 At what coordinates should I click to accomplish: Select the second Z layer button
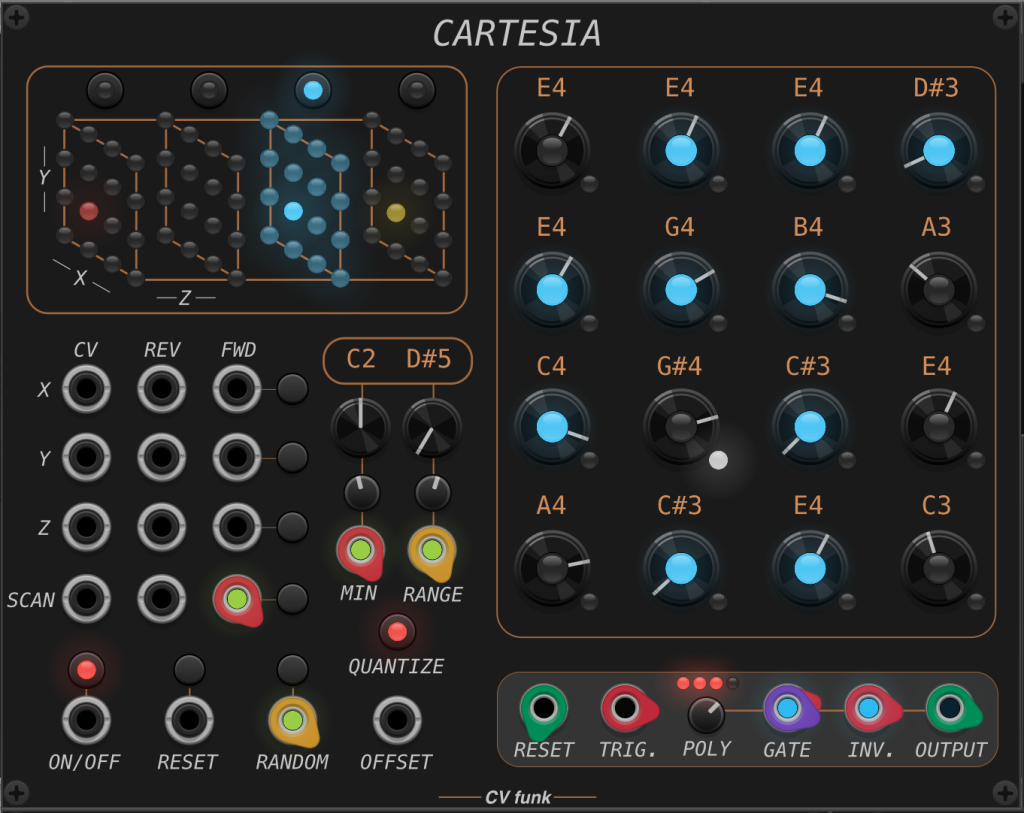point(209,90)
